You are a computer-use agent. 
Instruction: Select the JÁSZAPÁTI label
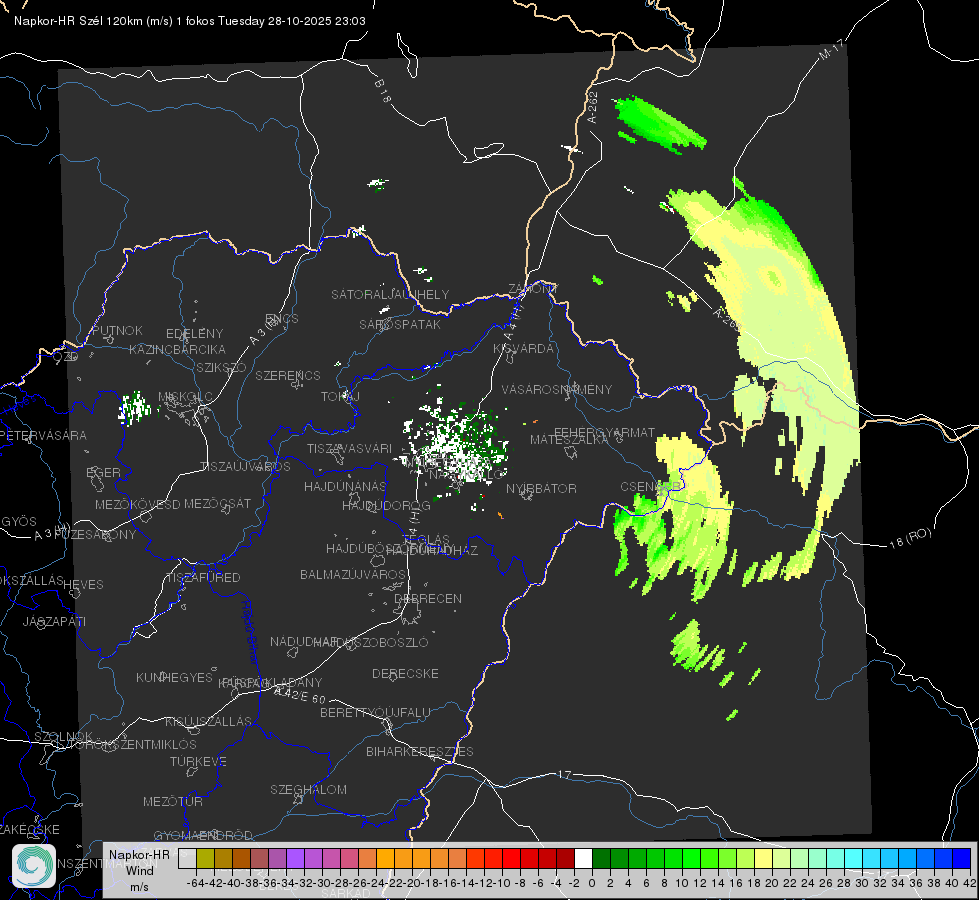[x=54, y=621]
